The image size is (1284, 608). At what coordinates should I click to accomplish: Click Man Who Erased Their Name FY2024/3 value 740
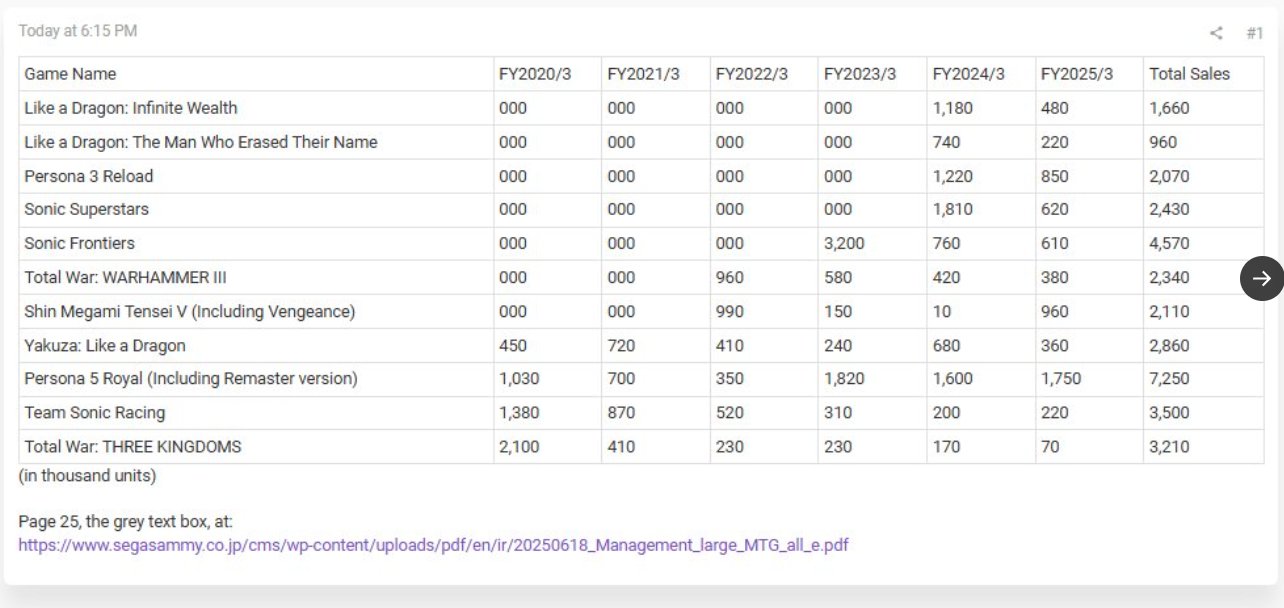pyautogui.click(x=946, y=142)
